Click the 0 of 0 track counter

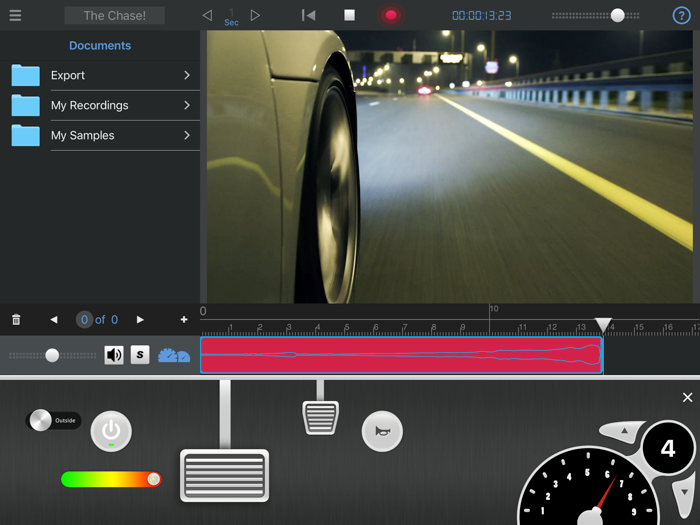click(97, 320)
